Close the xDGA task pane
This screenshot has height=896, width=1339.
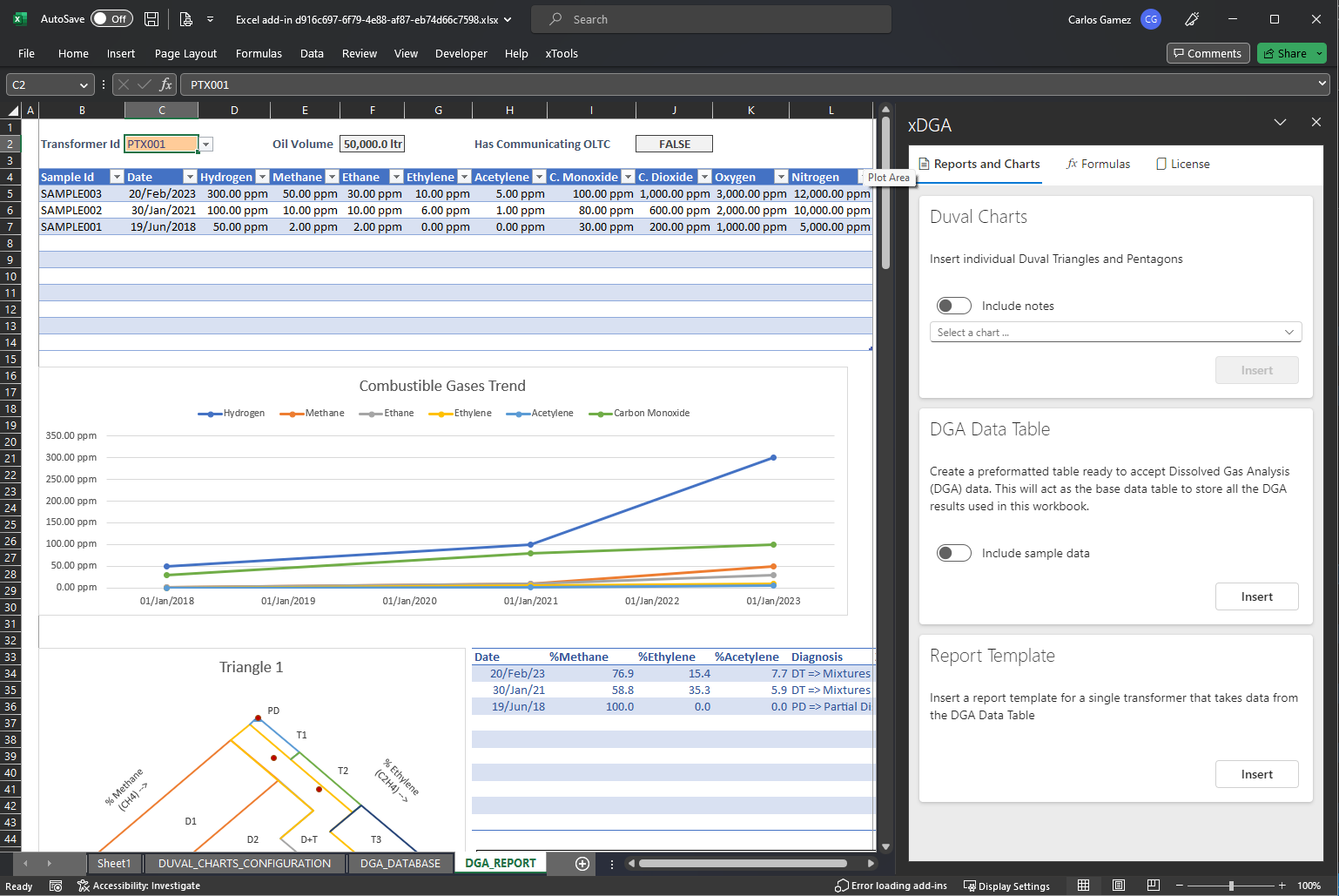click(x=1315, y=123)
